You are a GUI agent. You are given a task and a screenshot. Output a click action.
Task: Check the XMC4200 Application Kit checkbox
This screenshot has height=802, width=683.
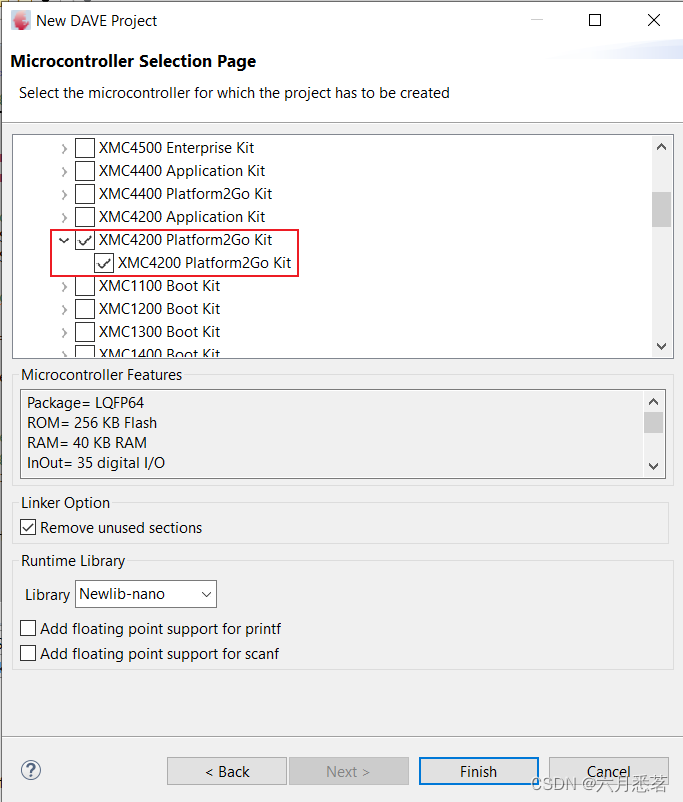coord(84,217)
